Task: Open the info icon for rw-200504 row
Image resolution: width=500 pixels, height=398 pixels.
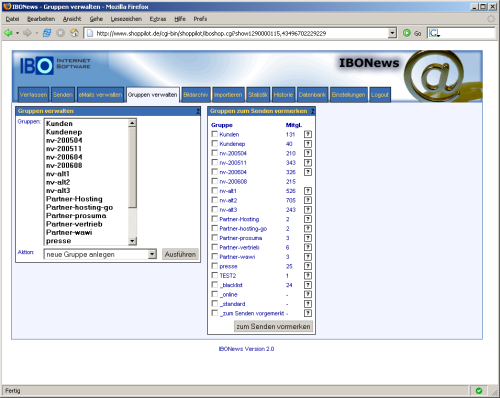Action: pos(308,153)
